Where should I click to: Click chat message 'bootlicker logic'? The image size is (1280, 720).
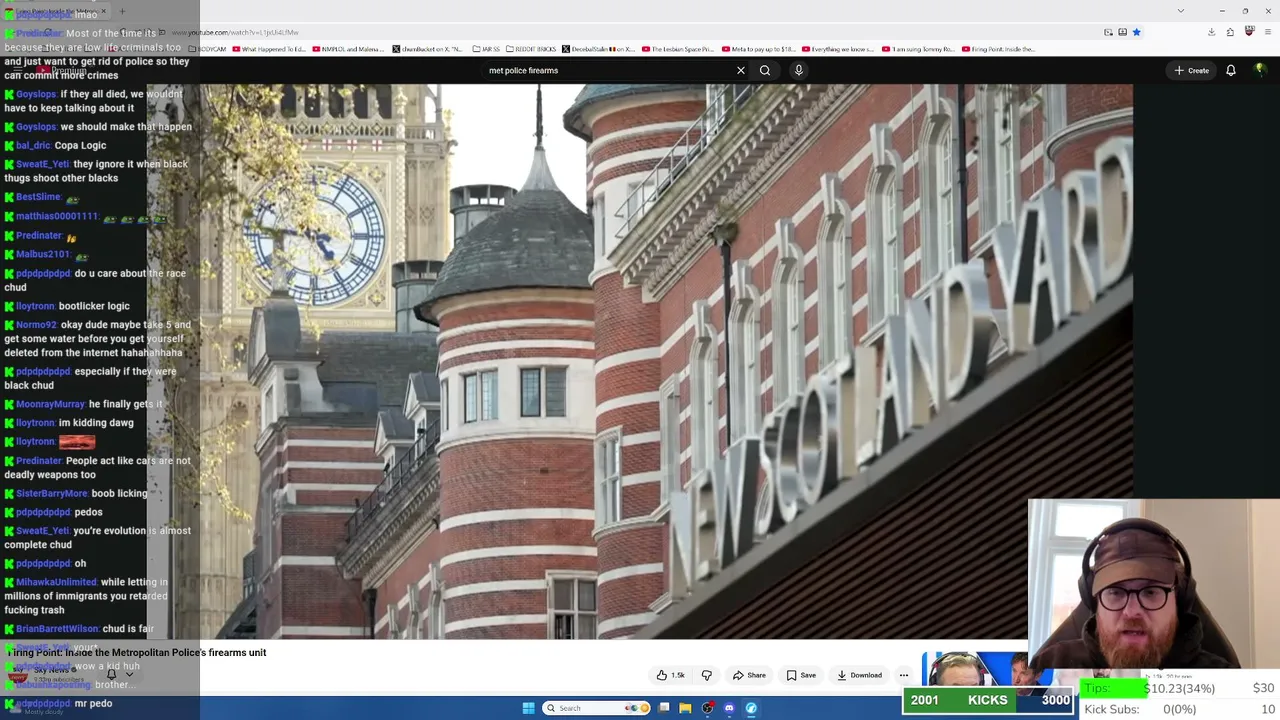click(x=94, y=306)
